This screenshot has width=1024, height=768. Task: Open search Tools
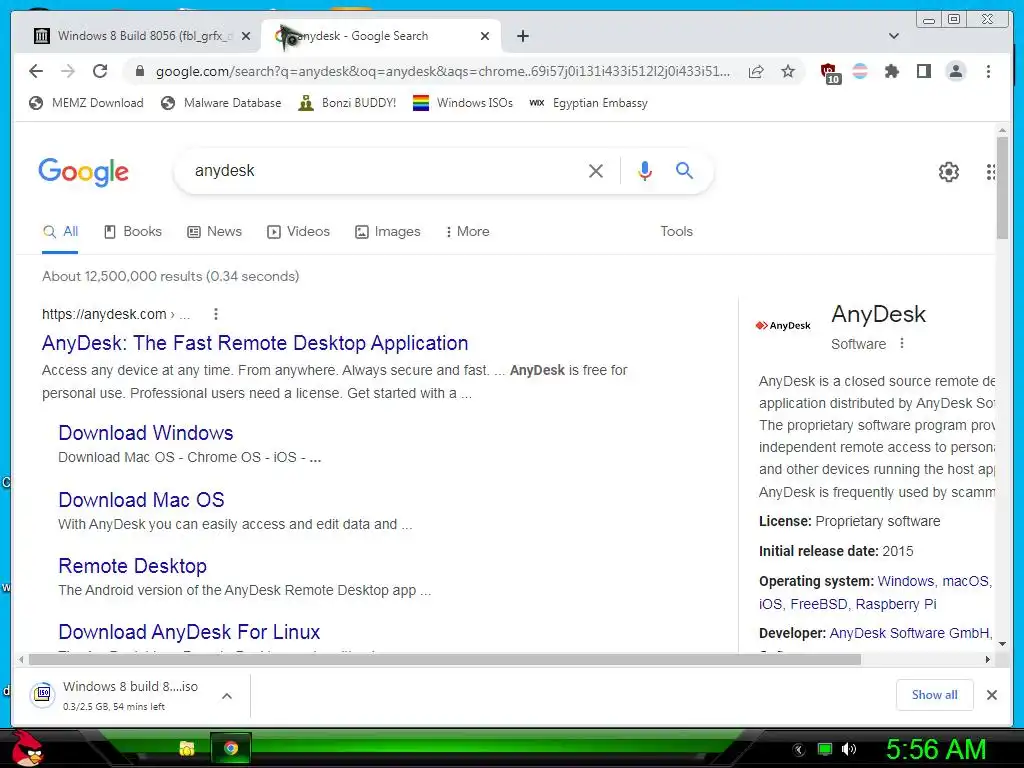[676, 231]
